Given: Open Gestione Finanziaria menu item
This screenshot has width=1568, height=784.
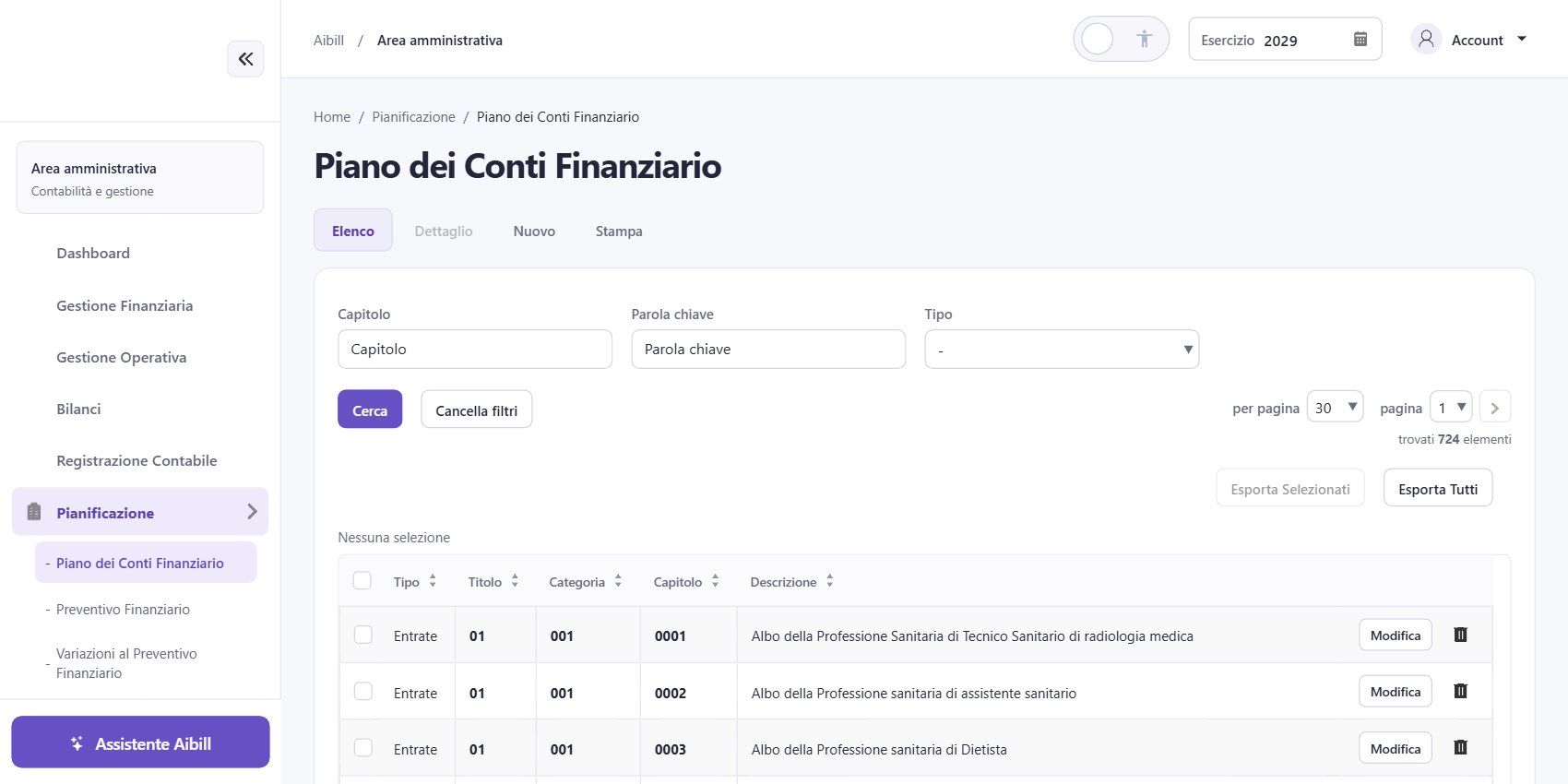Looking at the screenshot, I should [125, 305].
